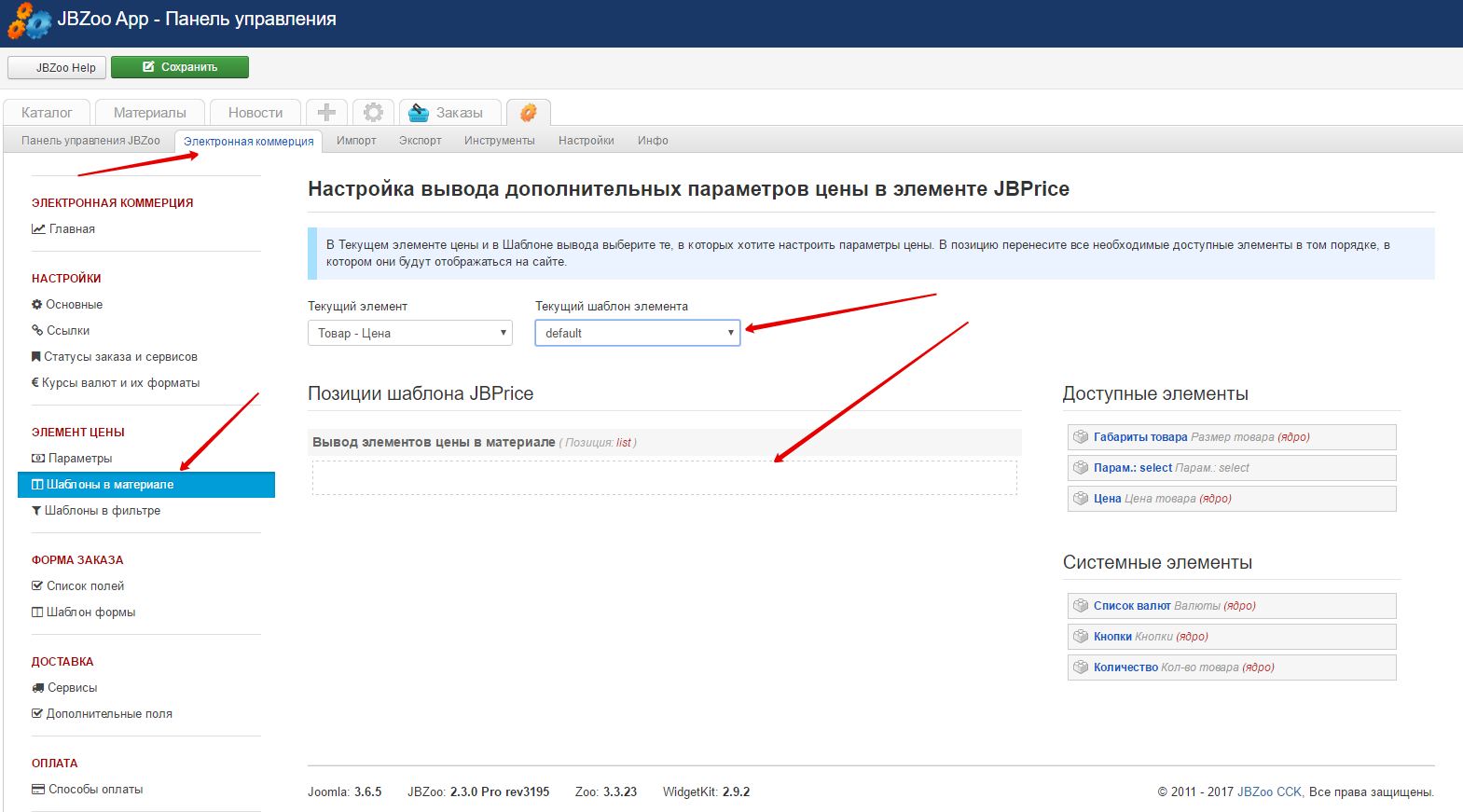Click the Парам.: select element box icon

click(1081, 467)
